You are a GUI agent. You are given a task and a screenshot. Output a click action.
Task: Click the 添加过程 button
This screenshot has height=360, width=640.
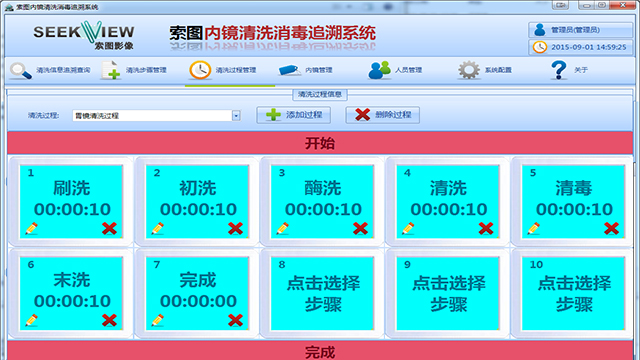coord(293,115)
